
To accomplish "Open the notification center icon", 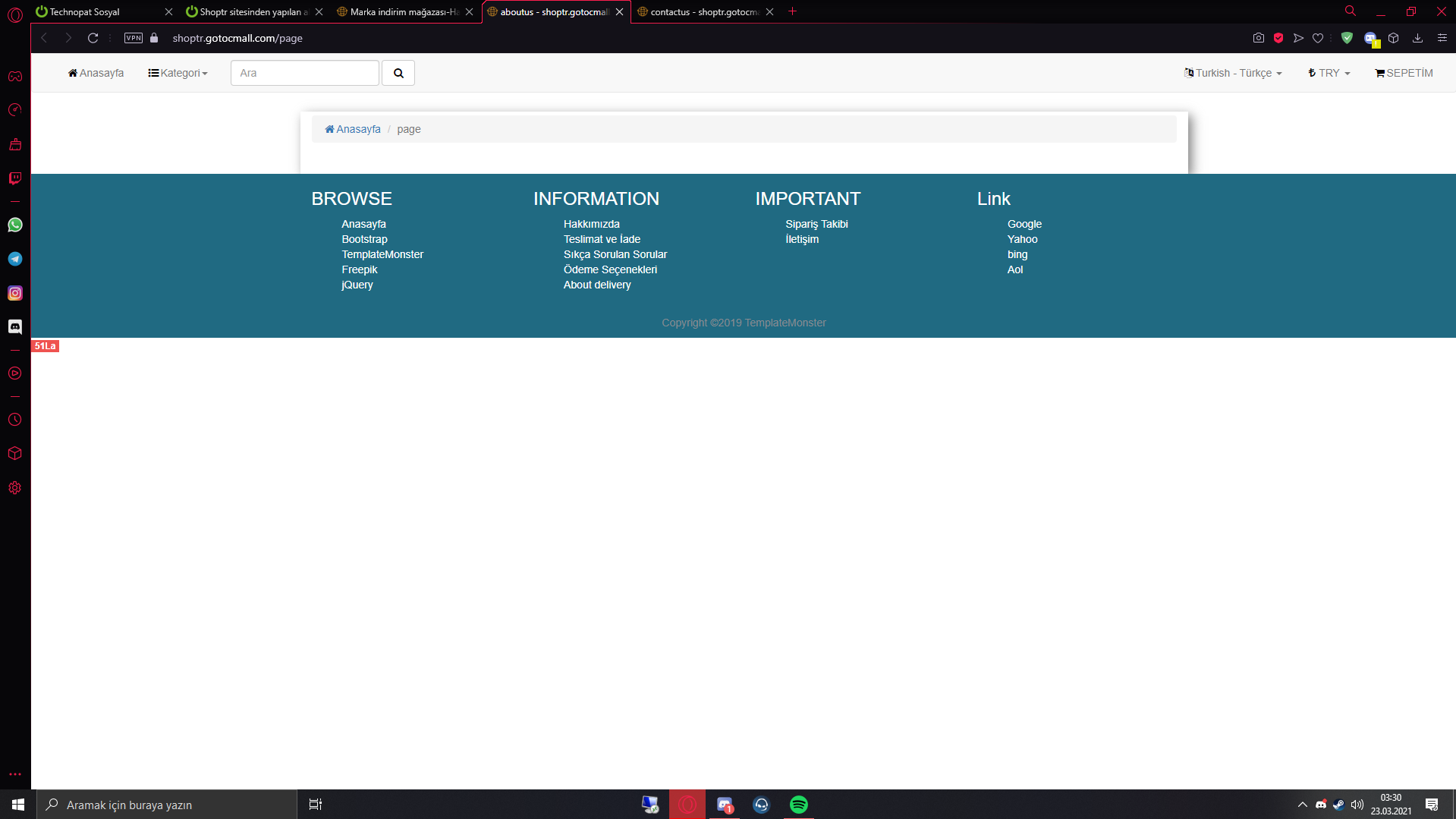I will 1432,805.
